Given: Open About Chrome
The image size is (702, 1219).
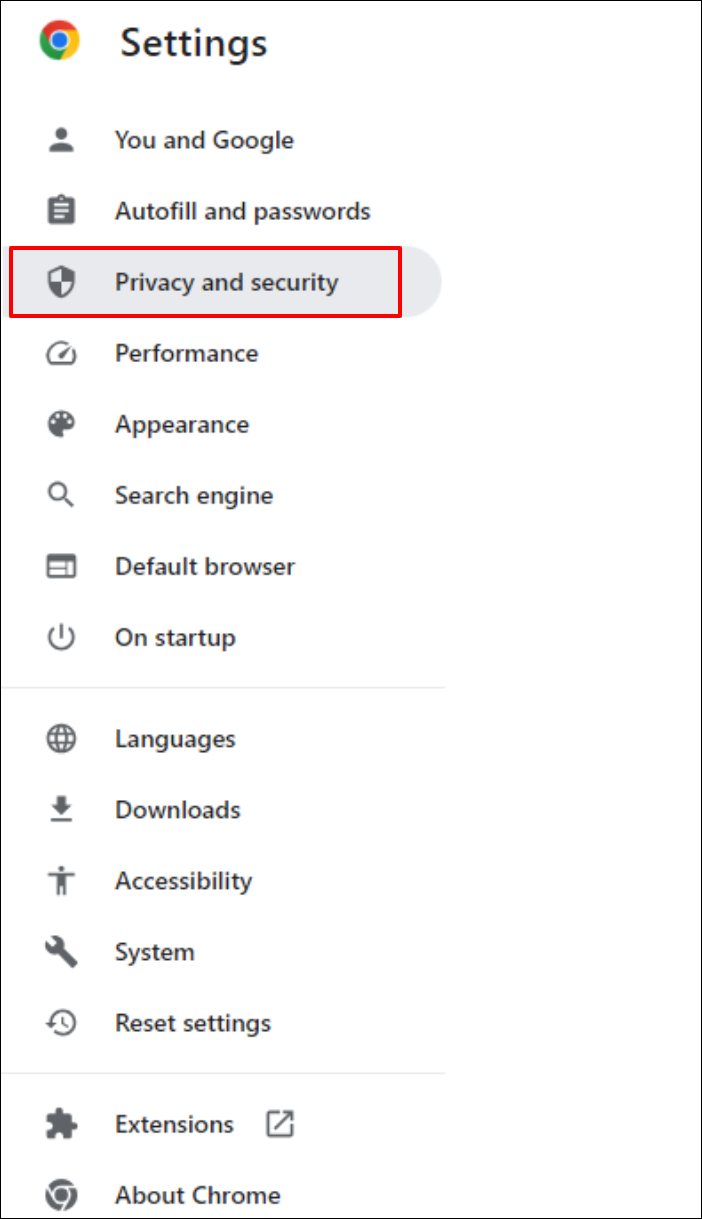Looking at the screenshot, I should [x=197, y=1195].
